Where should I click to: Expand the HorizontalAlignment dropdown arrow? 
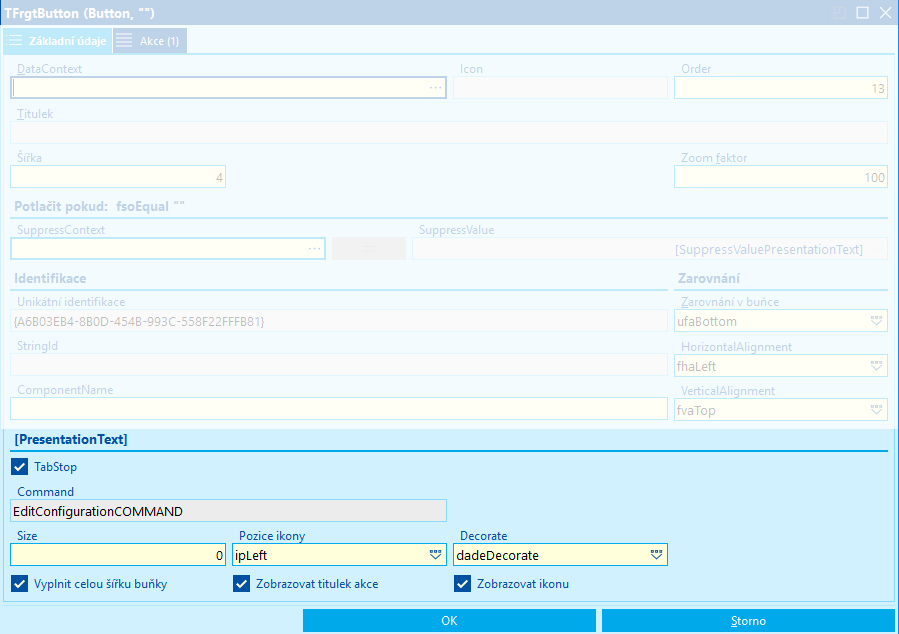[x=876, y=366]
